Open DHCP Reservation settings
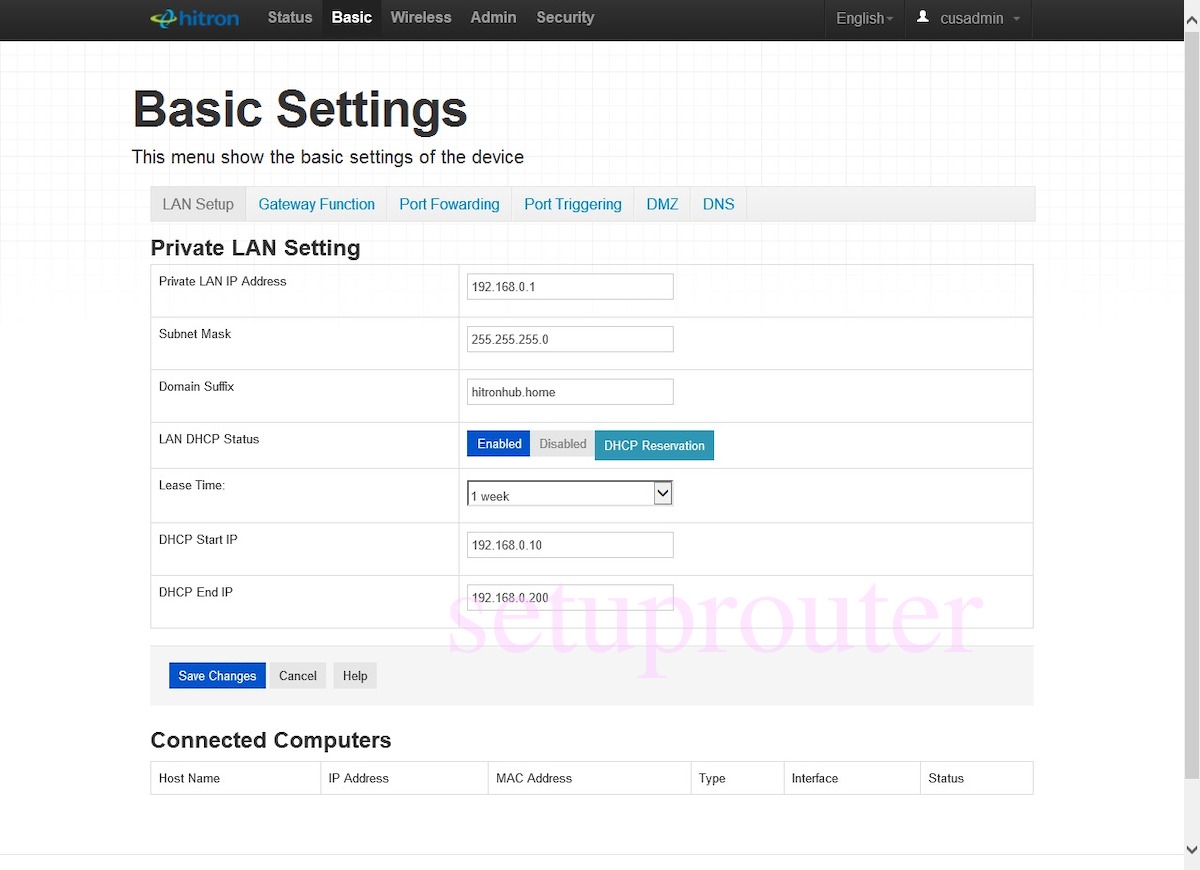 pos(654,445)
